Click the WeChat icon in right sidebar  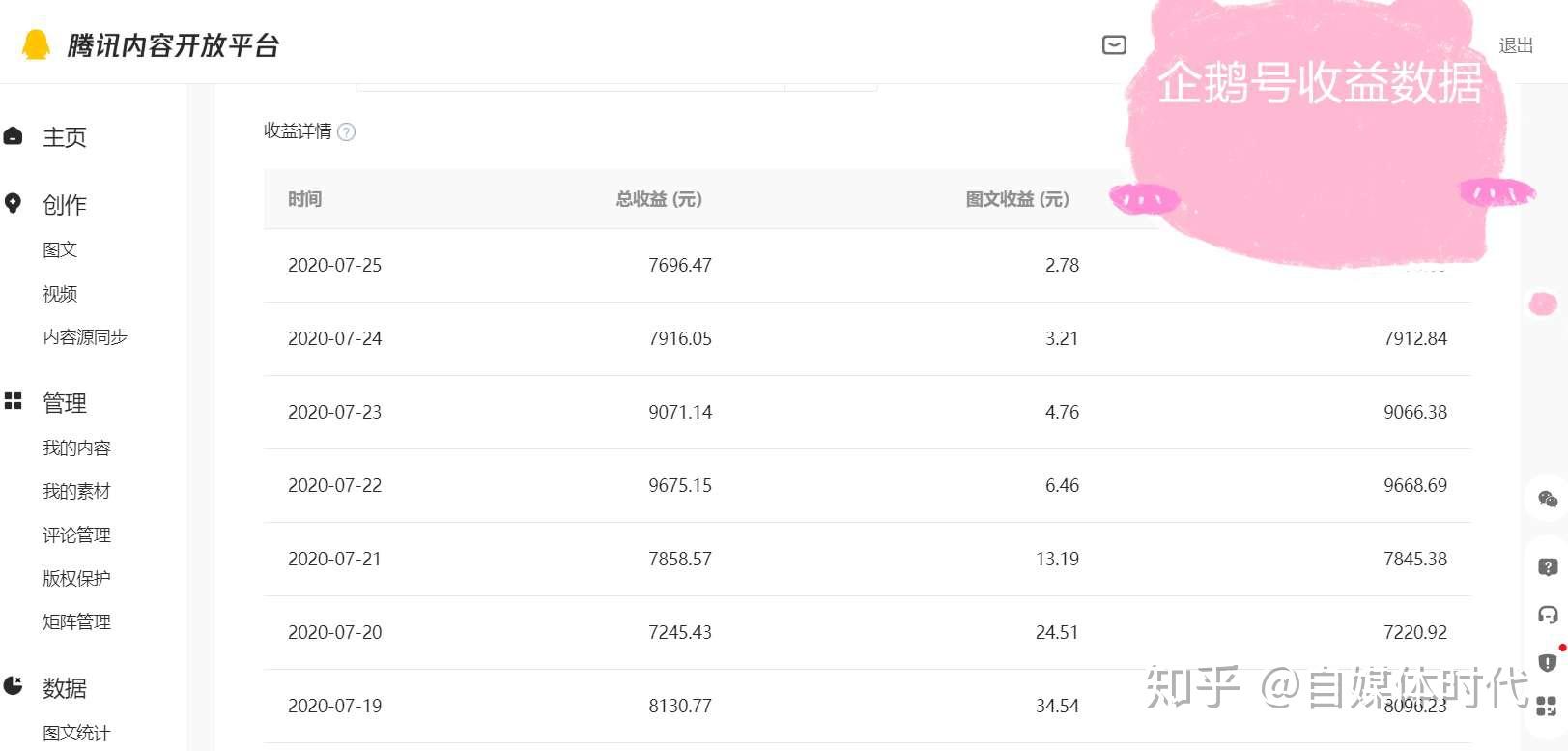click(x=1547, y=499)
